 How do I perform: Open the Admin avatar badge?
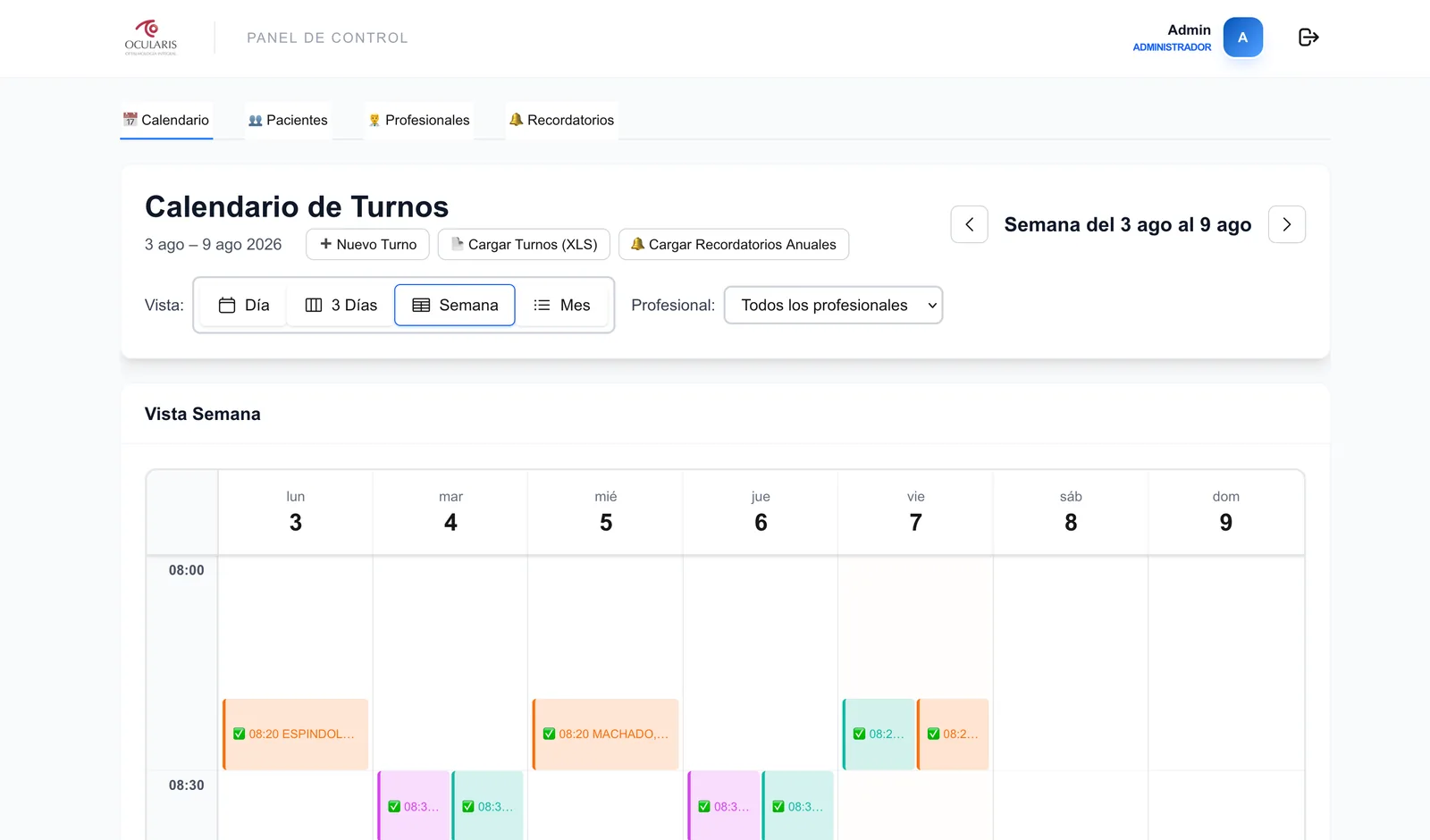coord(1242,38)
